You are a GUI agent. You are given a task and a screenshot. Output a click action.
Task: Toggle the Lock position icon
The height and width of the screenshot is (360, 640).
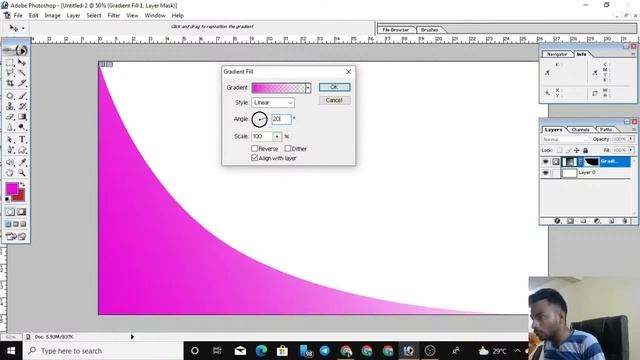[577, 150]
